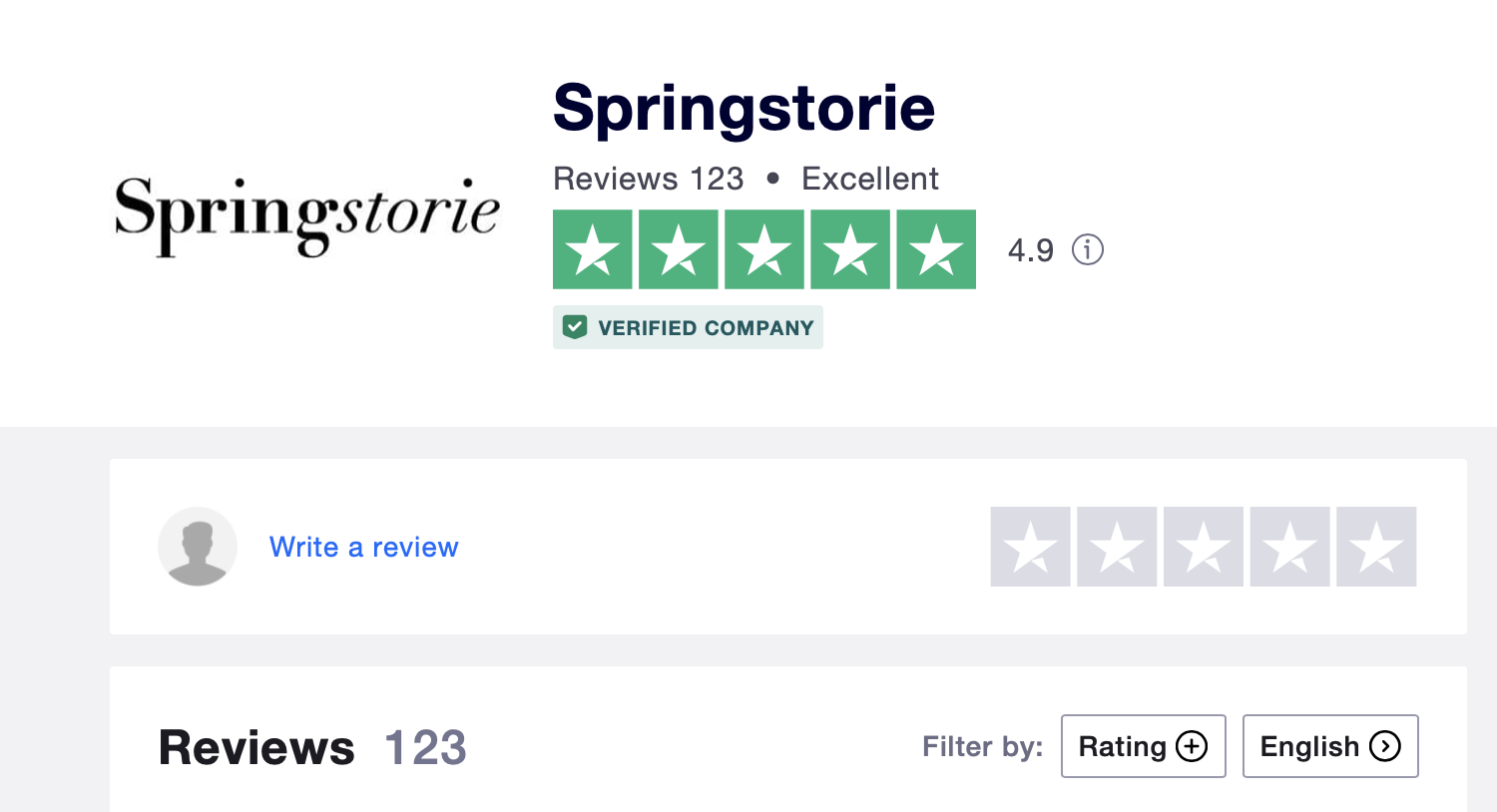This screenshot has width=1497, height=812.
Task: Rate four stars in the review selector
Action: tap(1289, 547)
